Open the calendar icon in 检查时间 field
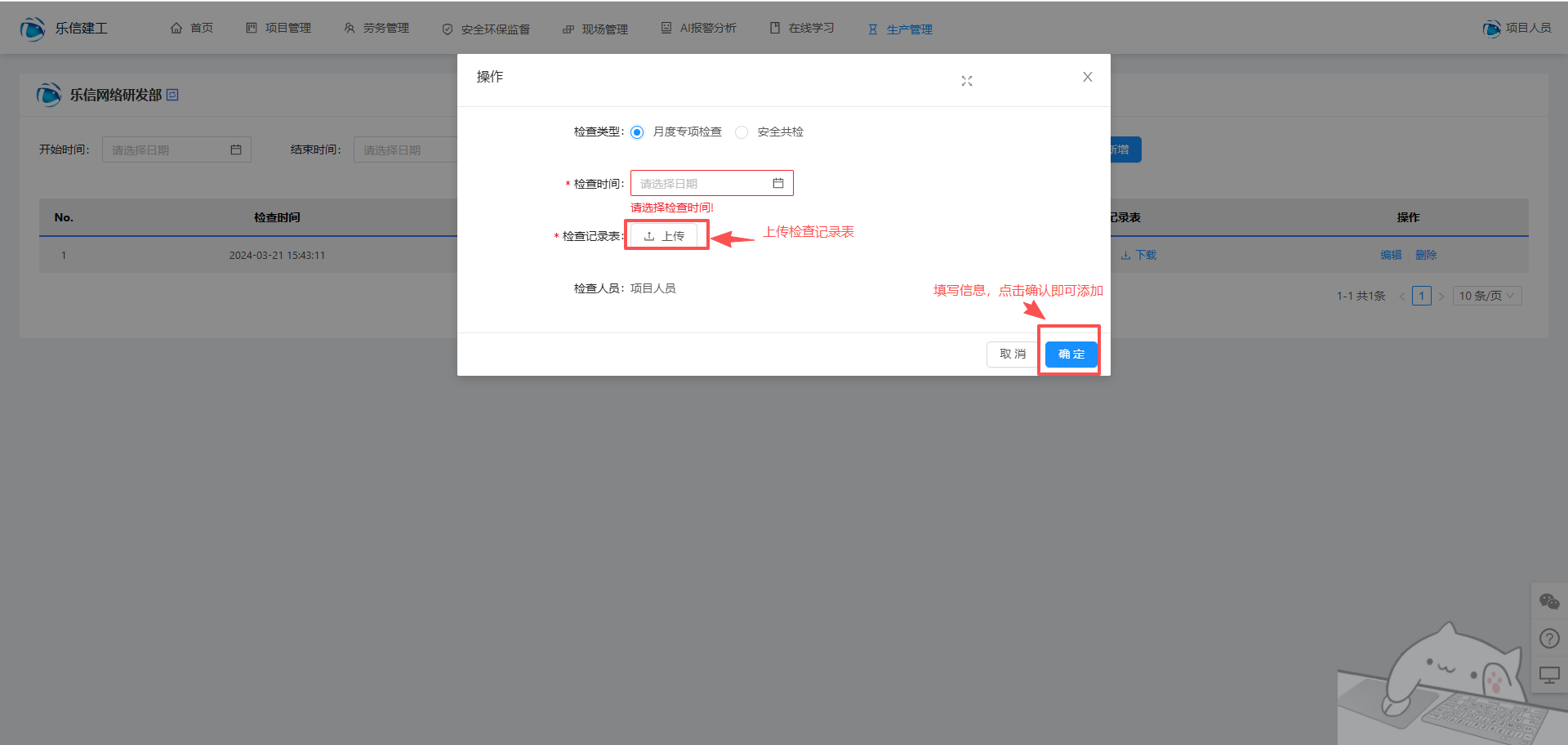 [x=778, y=183]
